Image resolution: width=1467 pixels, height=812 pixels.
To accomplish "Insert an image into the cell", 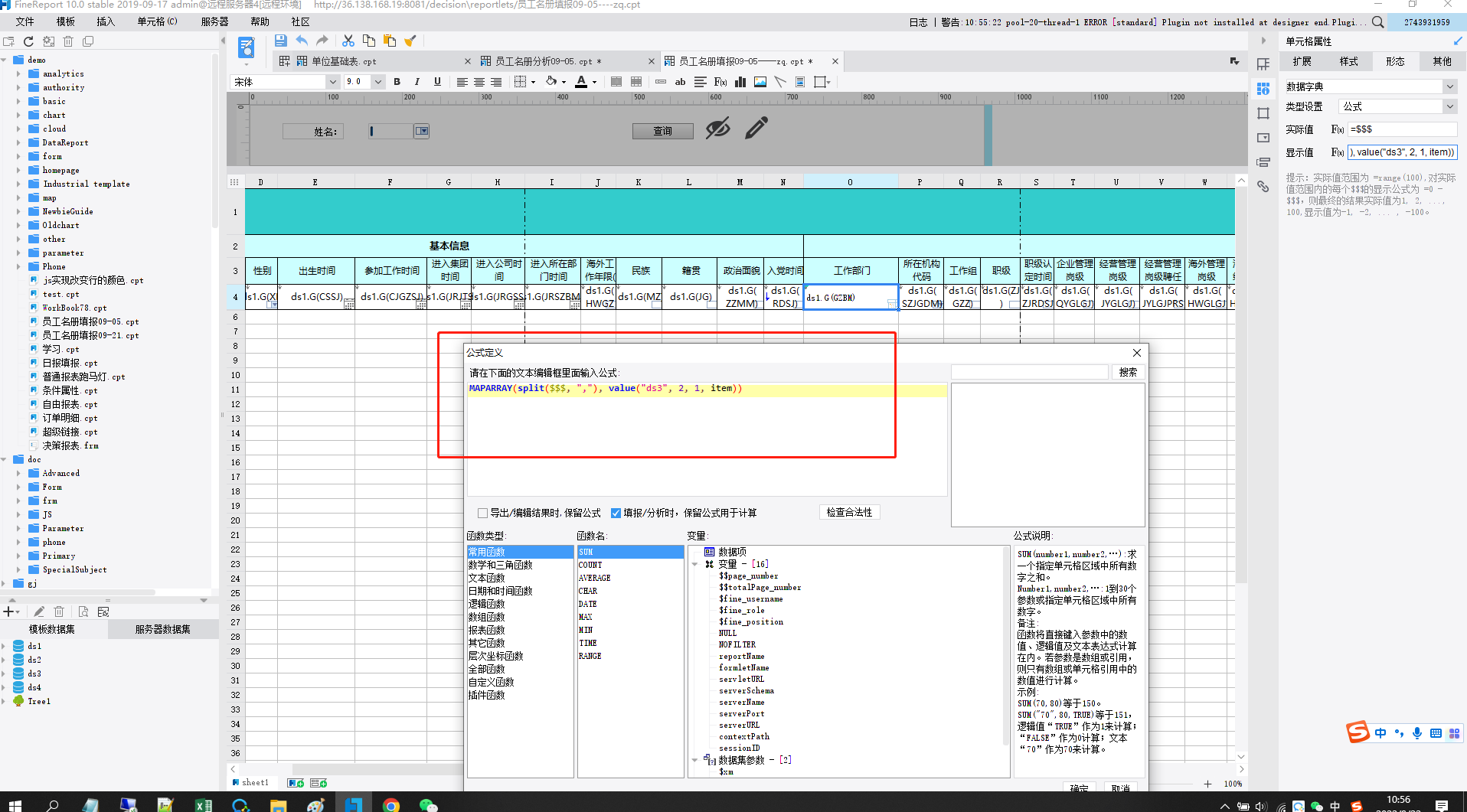I will 760,82.
